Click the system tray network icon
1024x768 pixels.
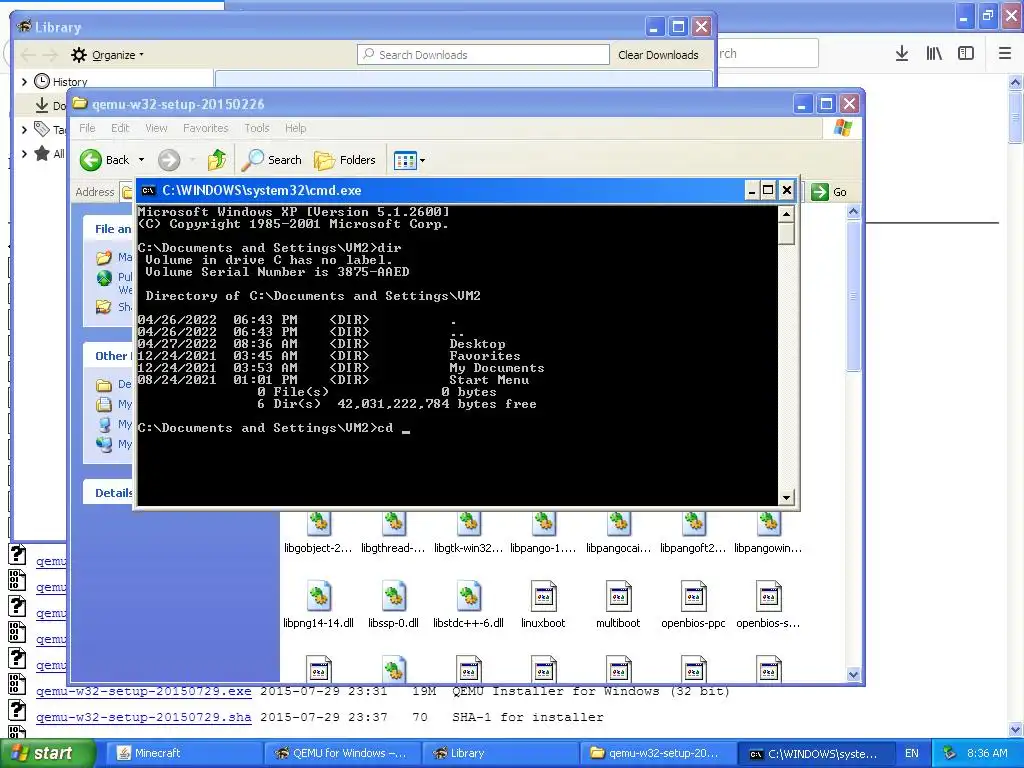(x=949, y=753)
